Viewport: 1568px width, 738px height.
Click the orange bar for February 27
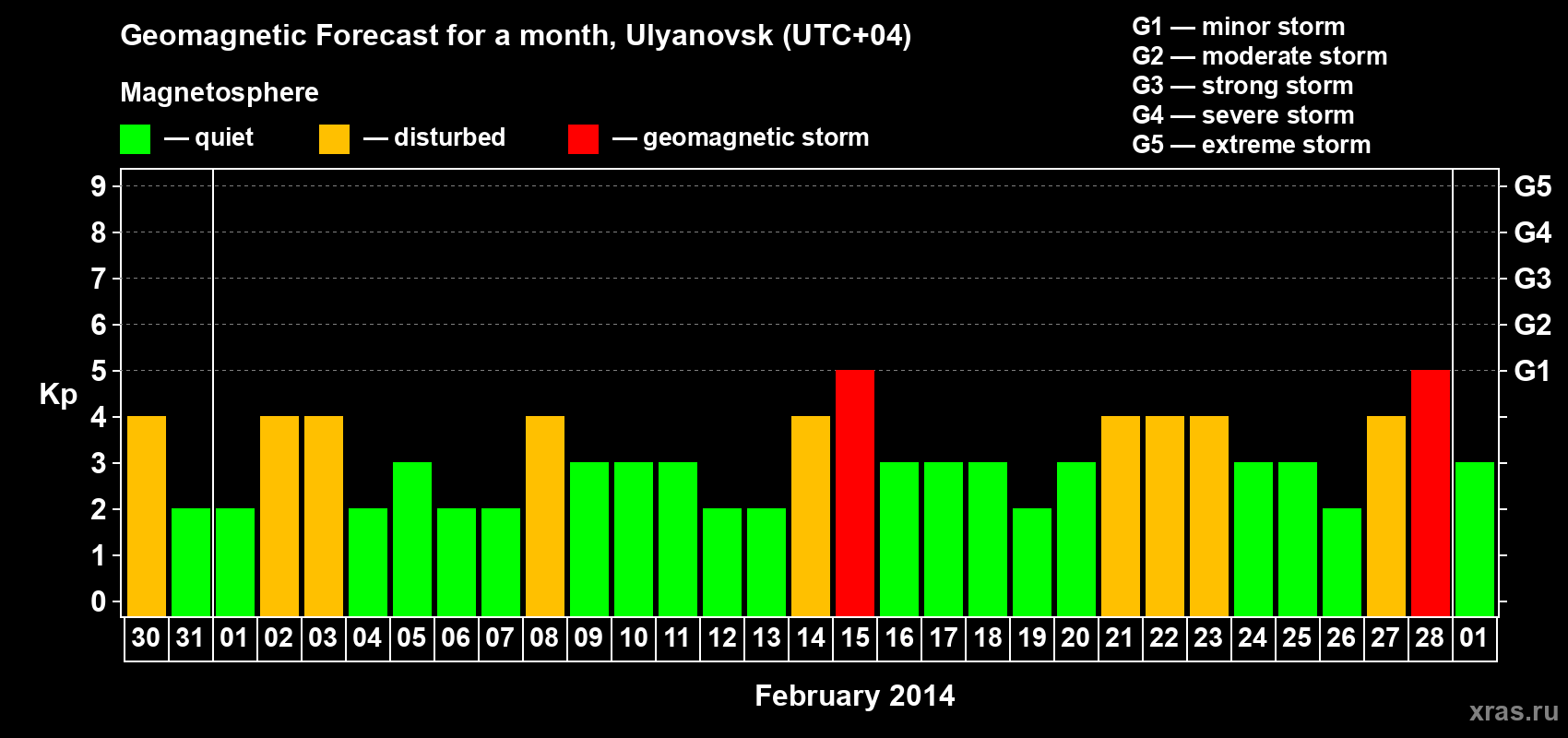tap(1386, 517)
